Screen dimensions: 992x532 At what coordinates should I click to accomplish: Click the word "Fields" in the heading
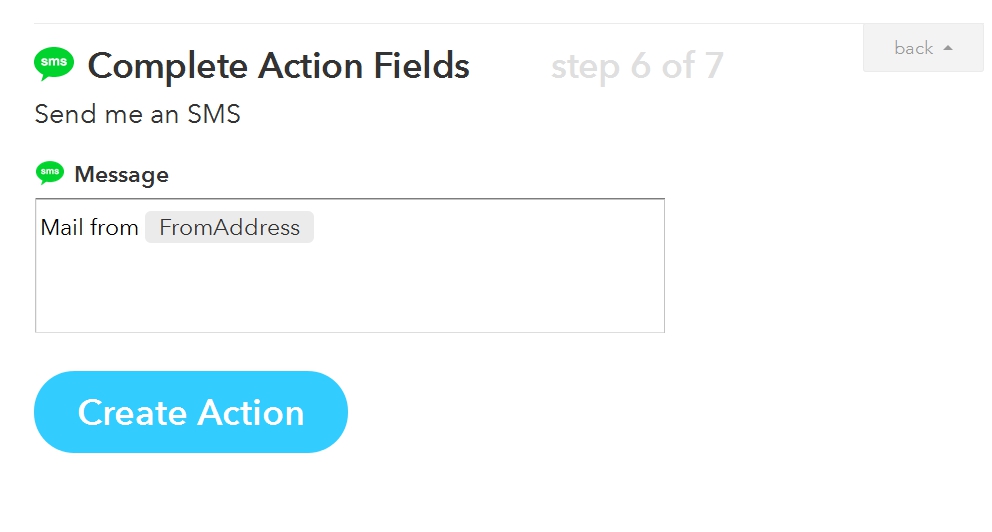coord(421,66)
